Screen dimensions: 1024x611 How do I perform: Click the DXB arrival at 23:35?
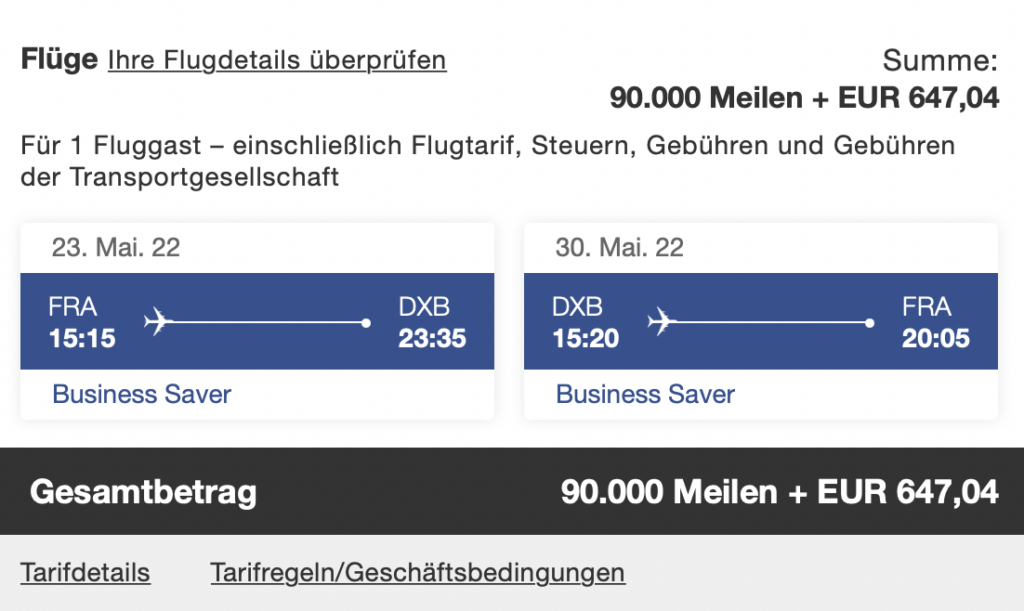tap(432, 323)
